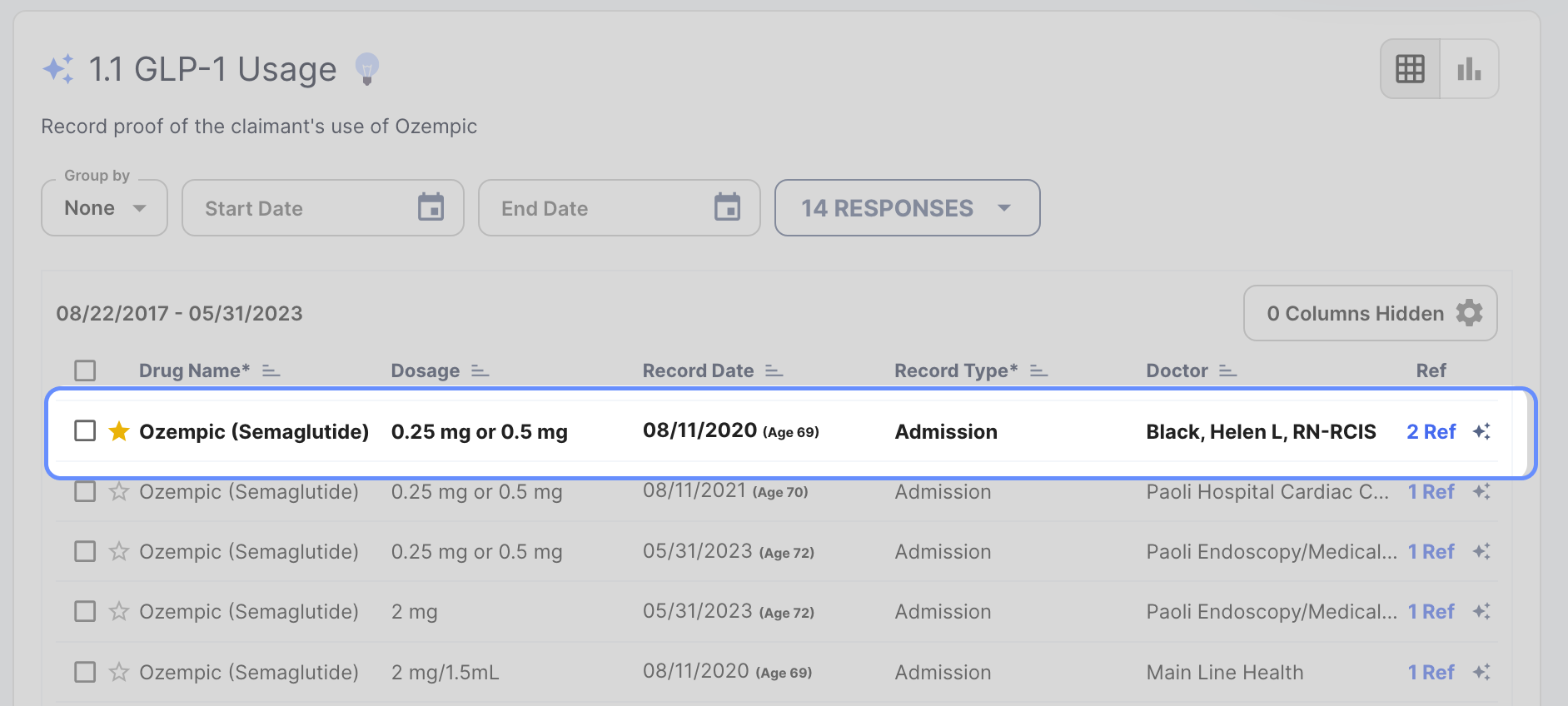This screenshot has width=1568, height=706.
Task: Open the Group by None dropdown
Action: pyautogui.click(x=105, y=207)
